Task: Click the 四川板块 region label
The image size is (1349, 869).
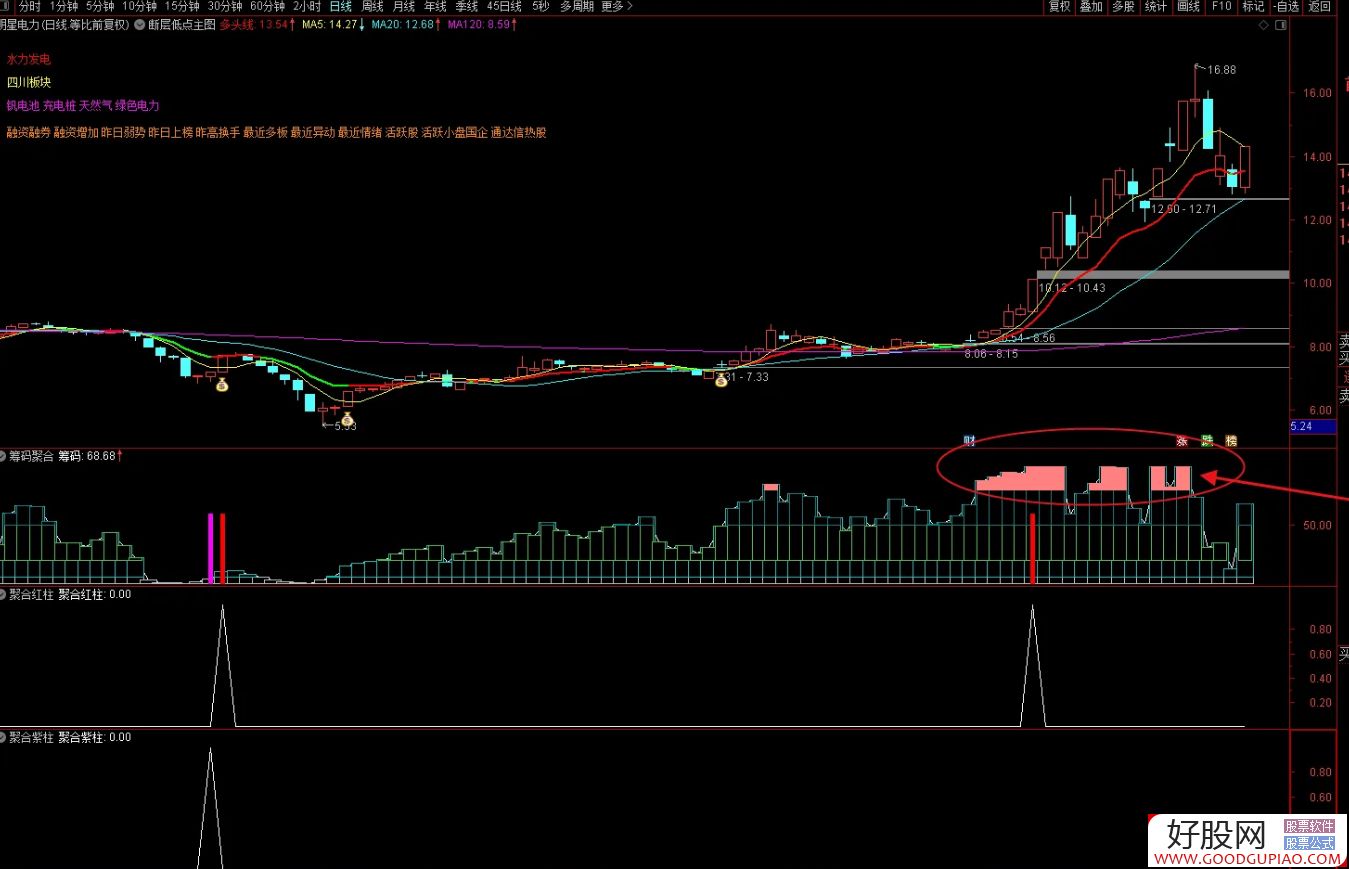Action: pyautogui.click(x=28, y=83)
